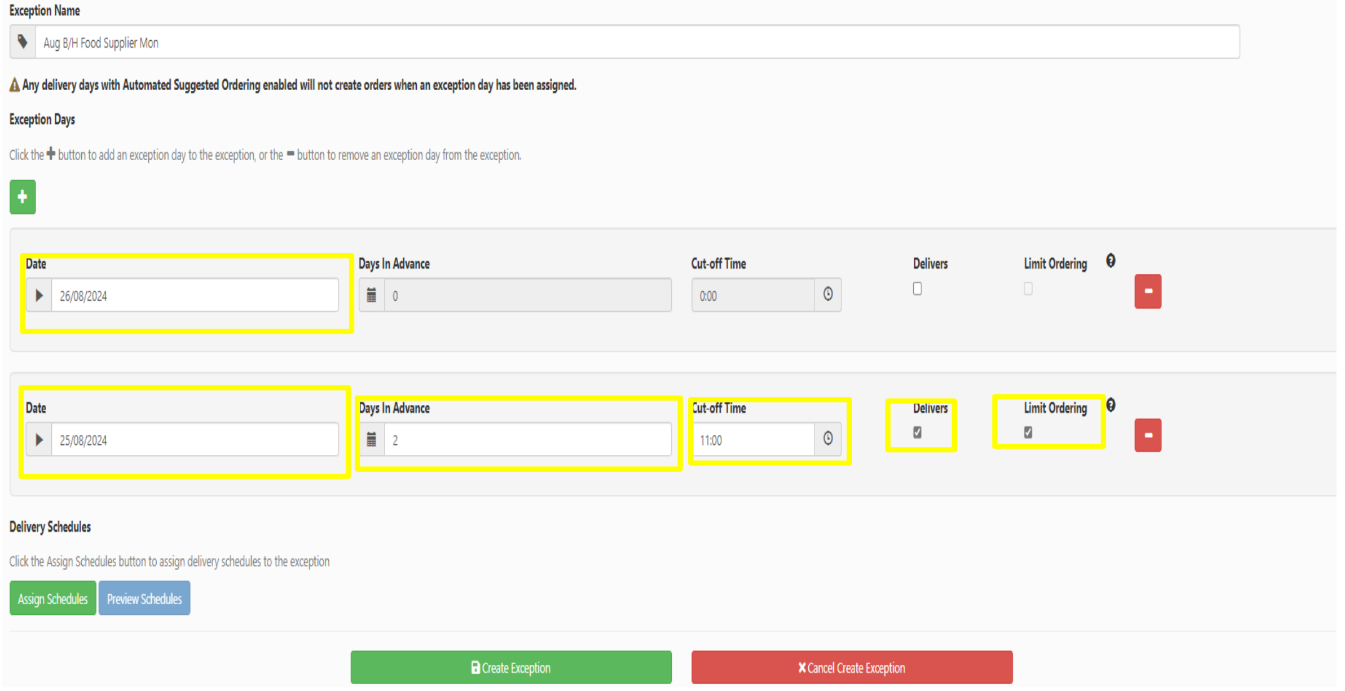This screenshot has width=1345, height=691.
Task: Open date picker arrow for 26/08/2024
Action: click(x=39, y=296)
